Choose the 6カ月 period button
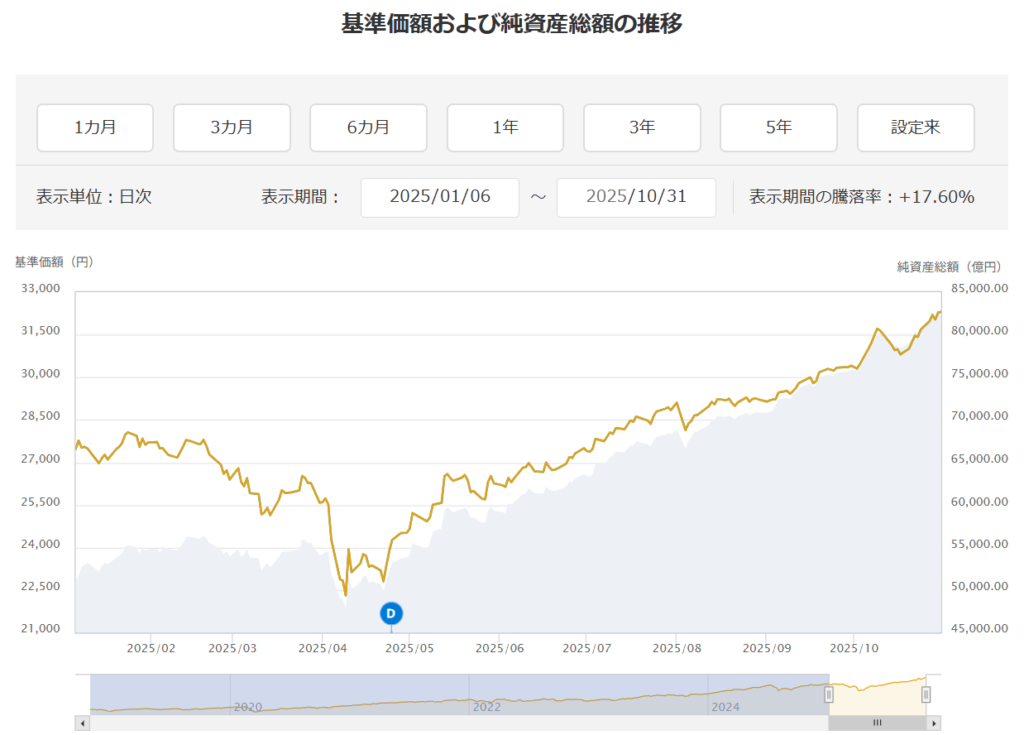The height and width of the screenshot is (735, 1024). pyautogui.click(x=368, y=128)
